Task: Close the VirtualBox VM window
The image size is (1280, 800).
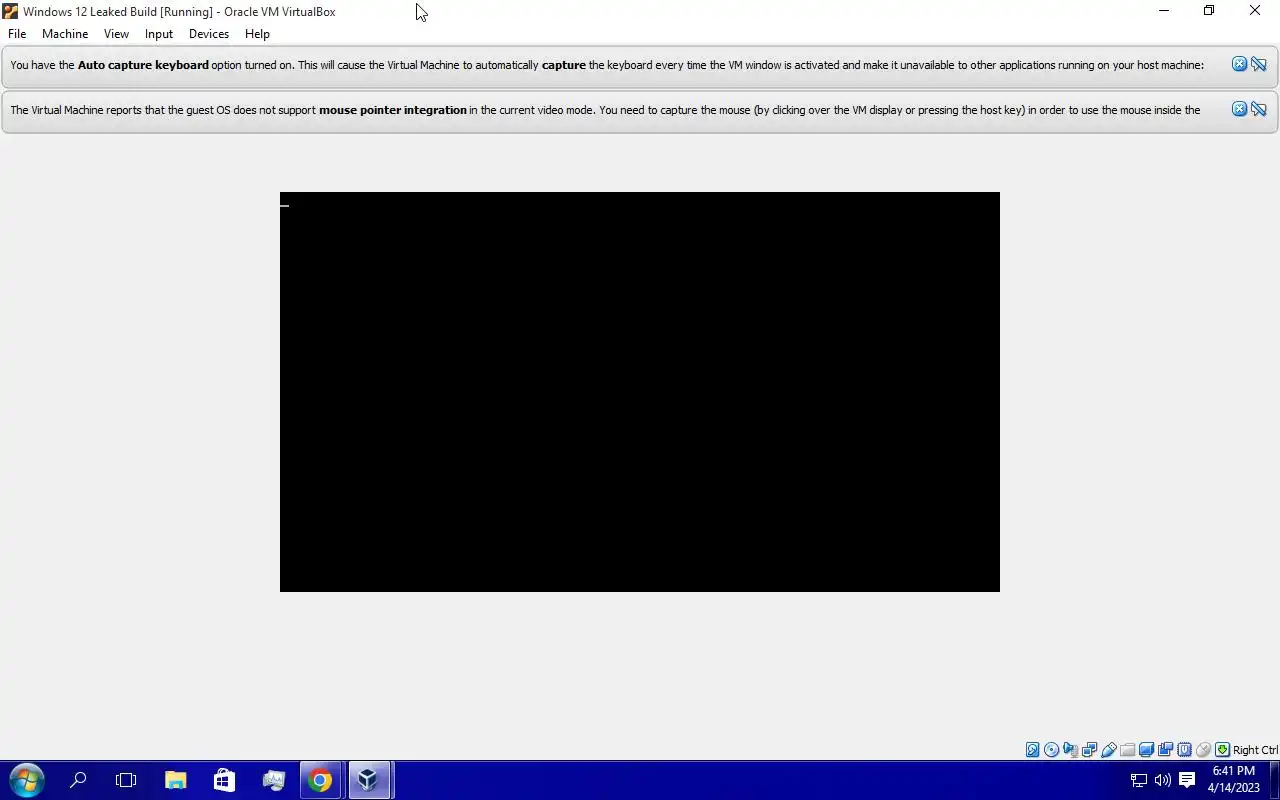Action: 1255,11
